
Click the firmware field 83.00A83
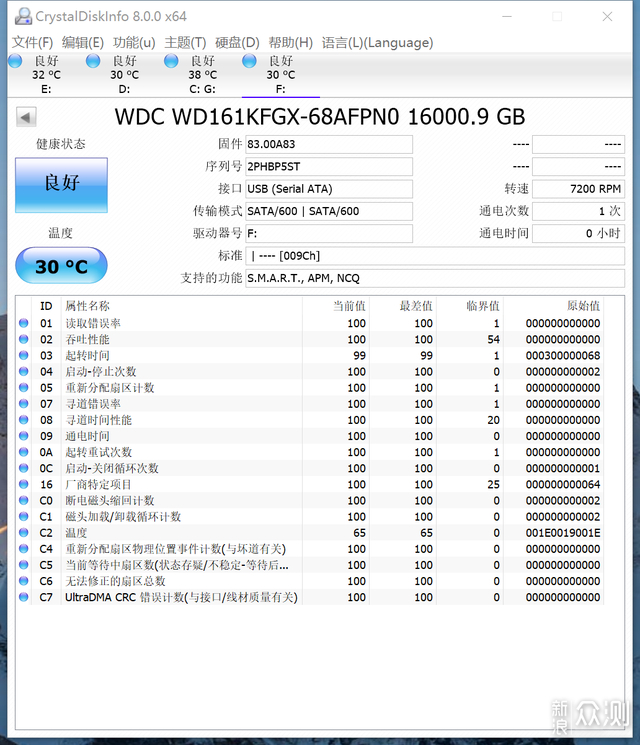coord(329,144)
